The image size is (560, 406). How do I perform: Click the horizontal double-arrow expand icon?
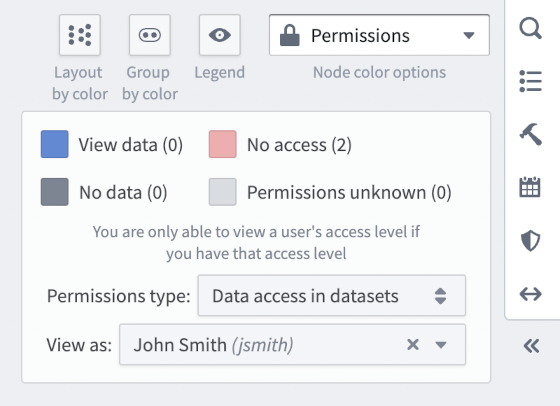[530, 294]
